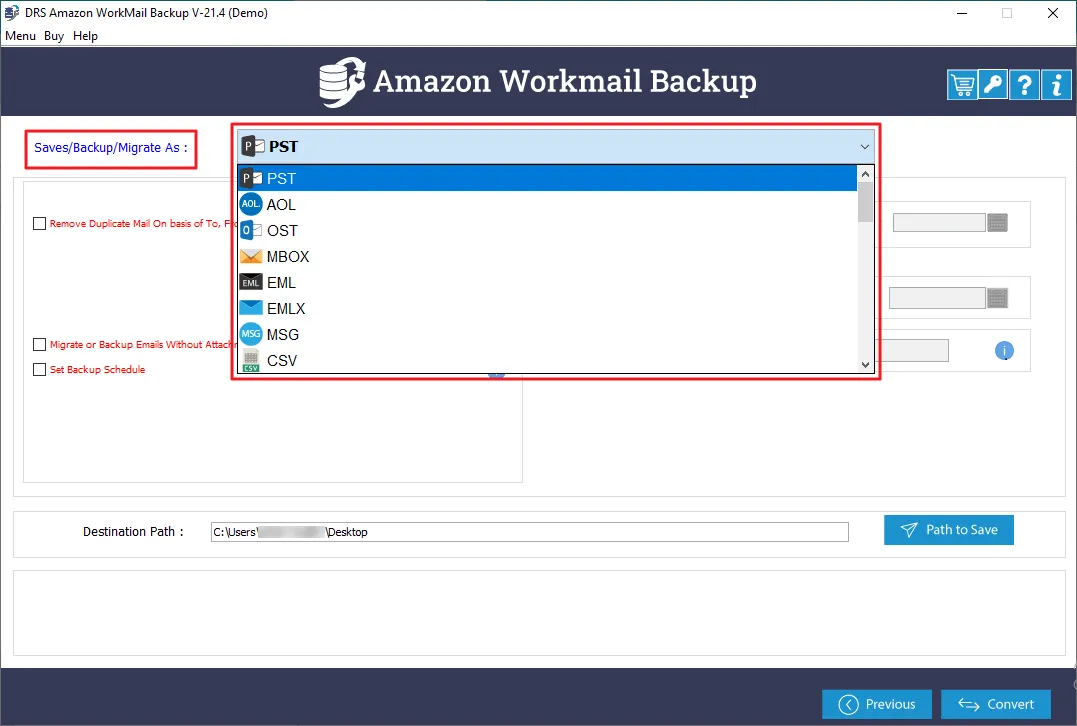Open the question mark help icon
Viewport: 1077px width, 726px height.
tap(1024, 85)
